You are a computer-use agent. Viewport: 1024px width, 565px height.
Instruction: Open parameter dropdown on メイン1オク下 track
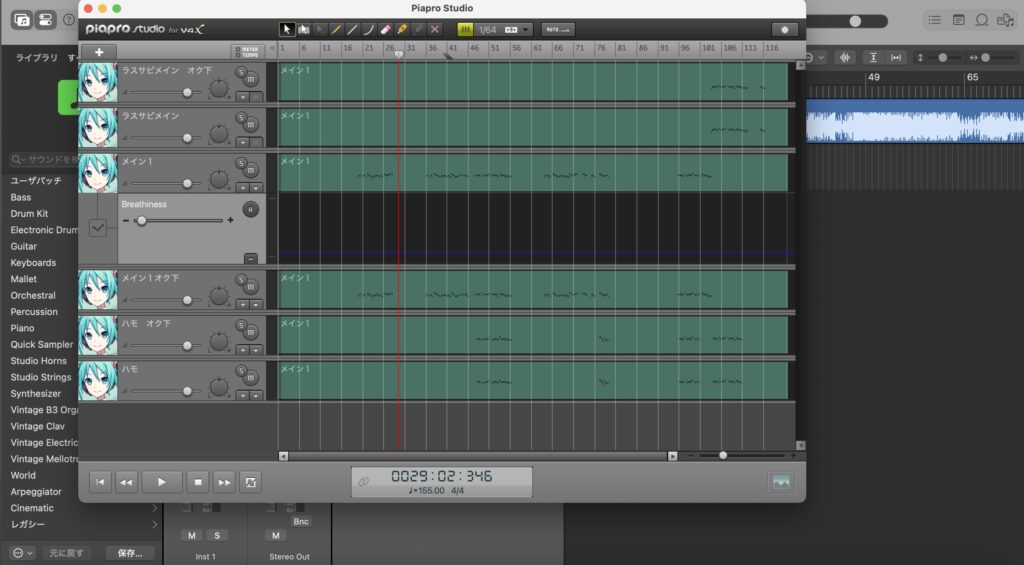pyautogui.click(x=255, y=304)
